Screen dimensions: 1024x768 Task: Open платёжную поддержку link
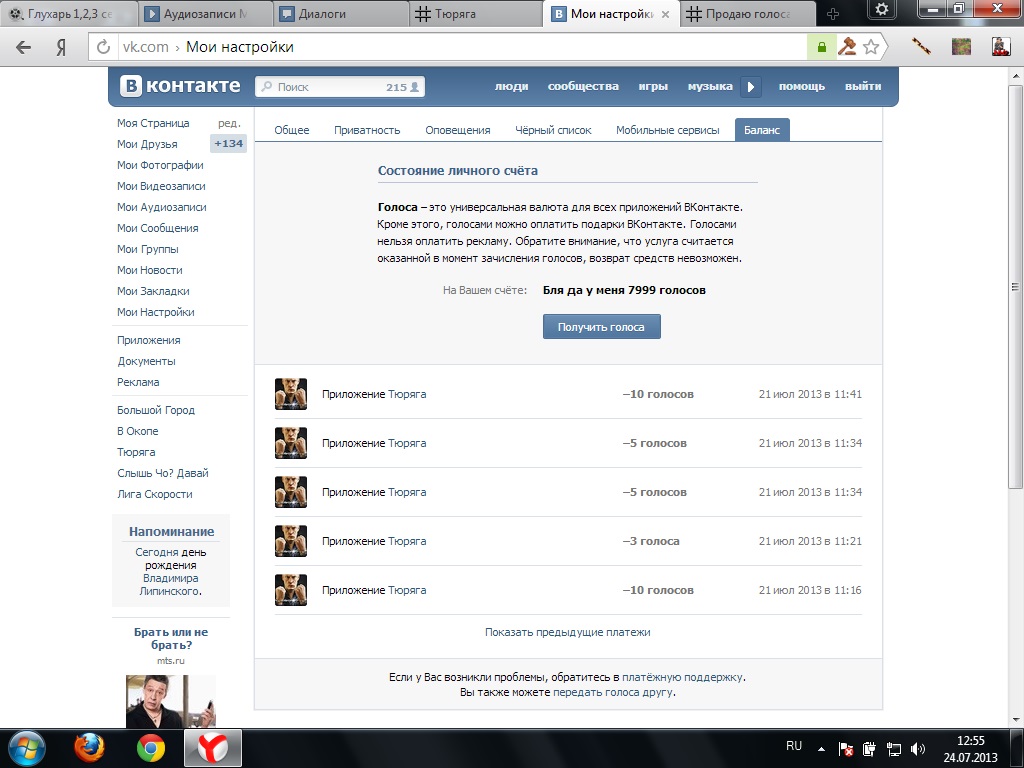[x=682, y=677]
